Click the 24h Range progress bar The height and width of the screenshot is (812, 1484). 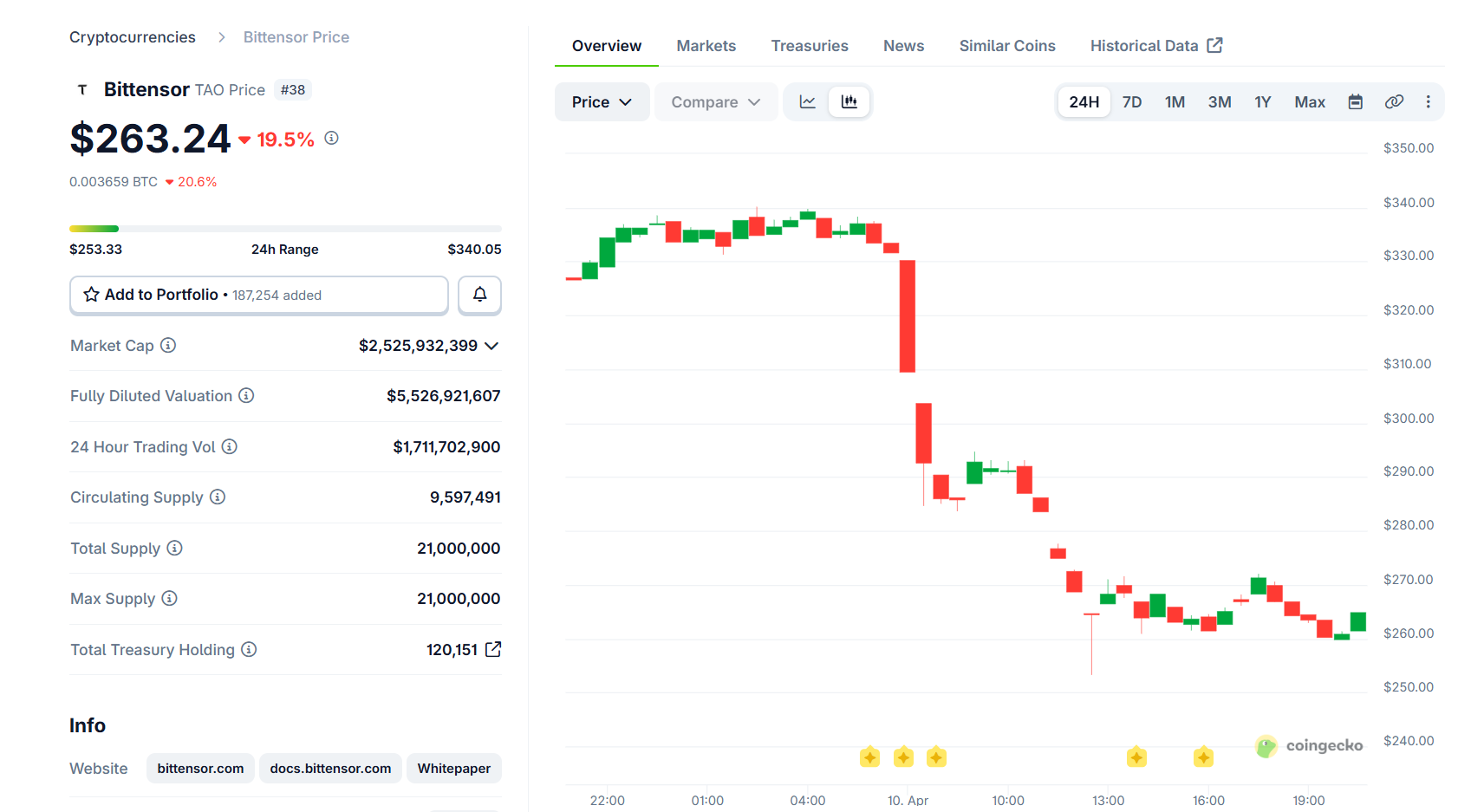(x=285, y=229)
